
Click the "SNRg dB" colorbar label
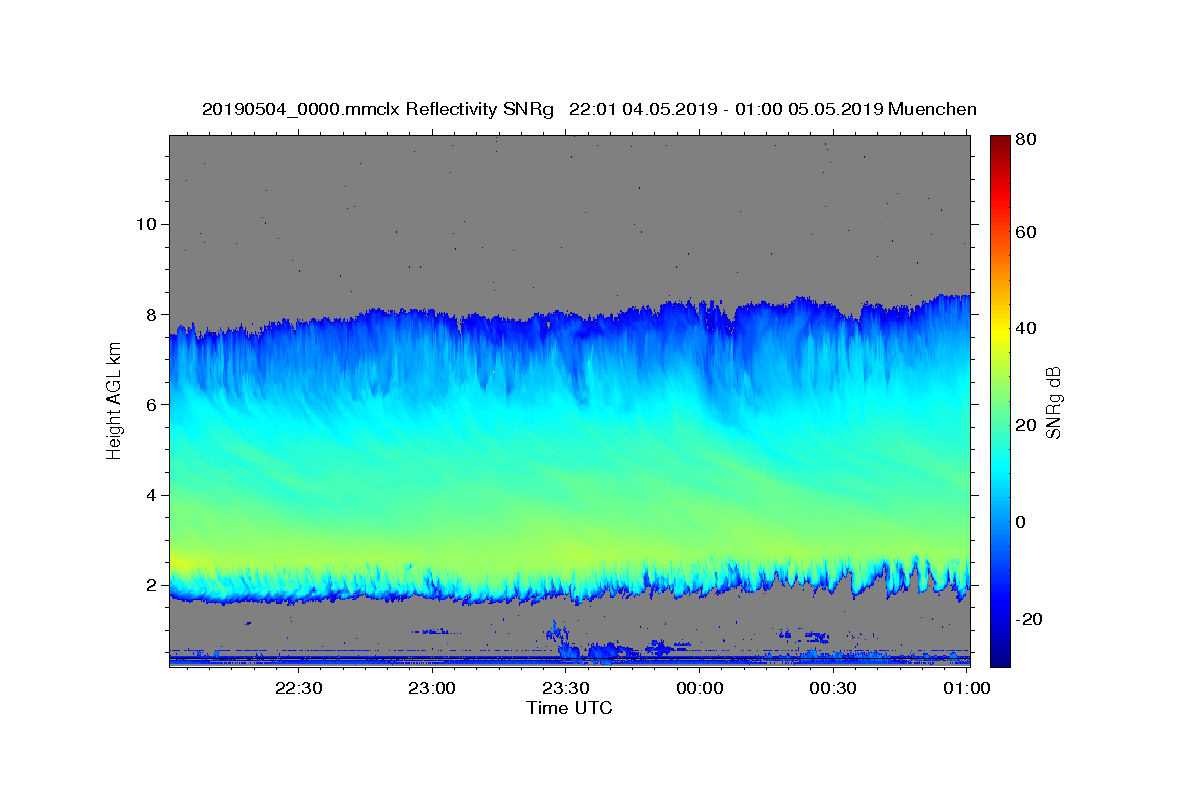coord(1054,403)
